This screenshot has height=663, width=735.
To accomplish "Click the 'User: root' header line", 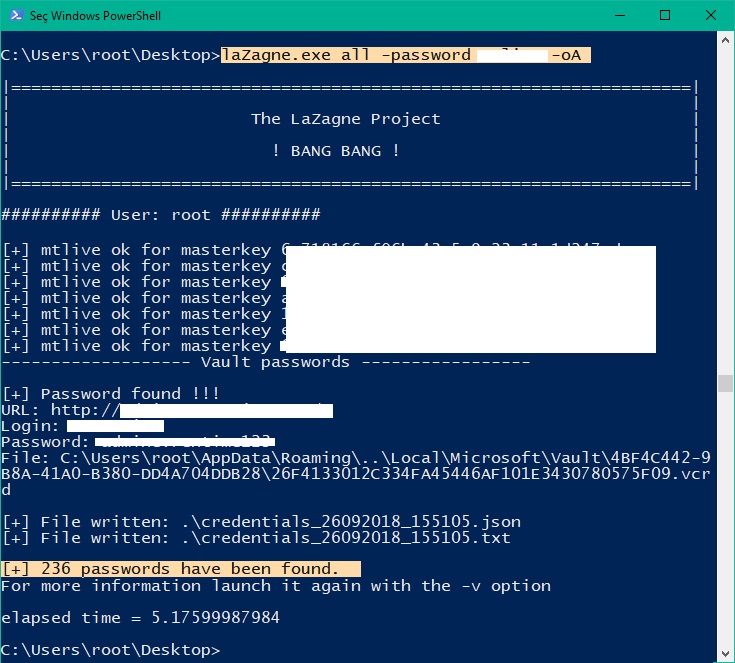I will coord(161,215).
